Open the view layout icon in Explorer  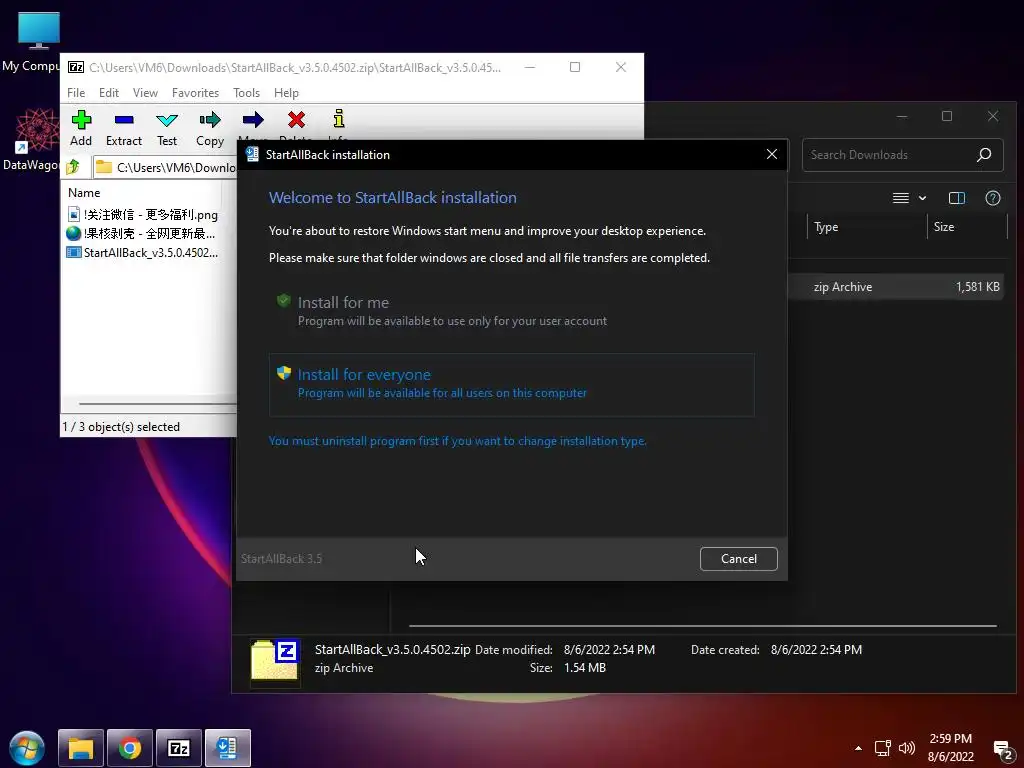tap(901, 198)
